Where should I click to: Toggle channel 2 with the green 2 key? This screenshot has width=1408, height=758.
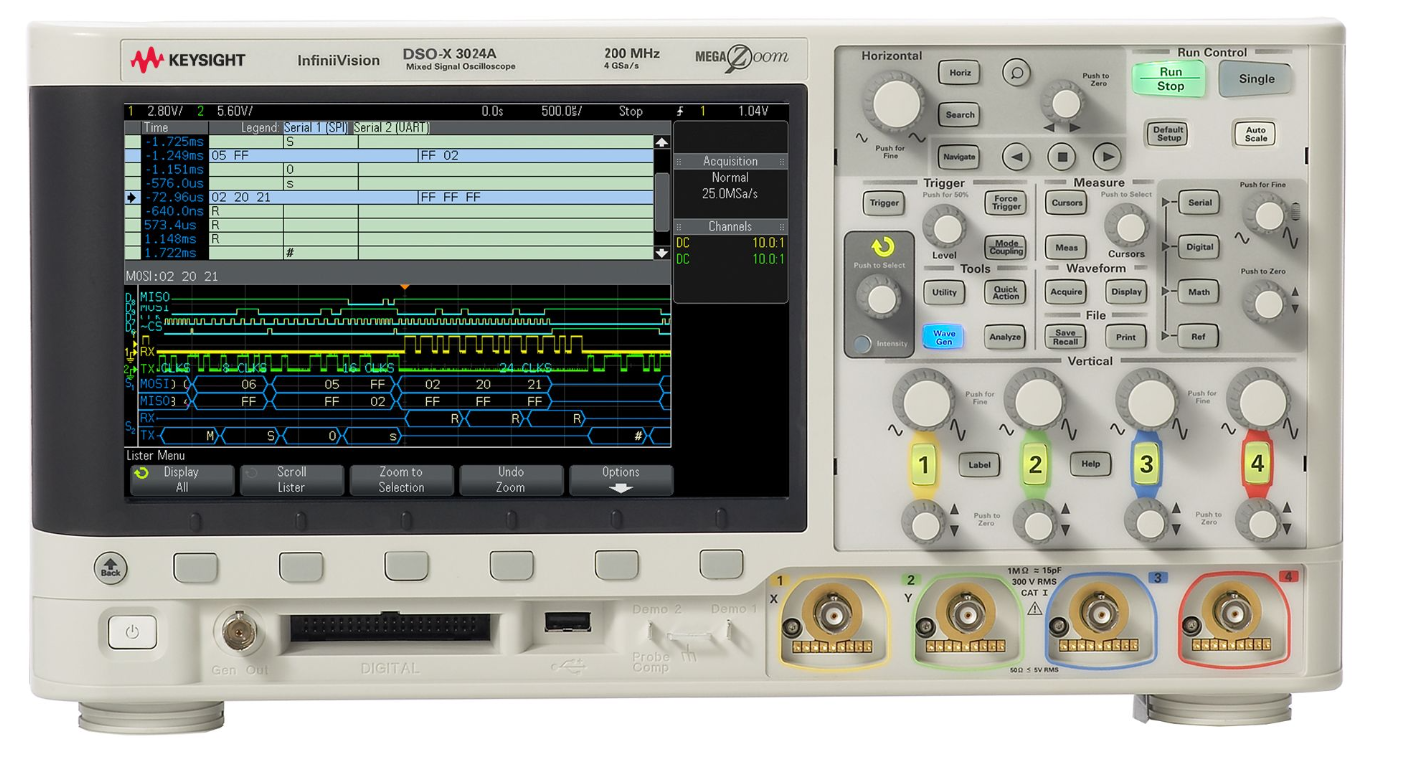[1035, 465]
